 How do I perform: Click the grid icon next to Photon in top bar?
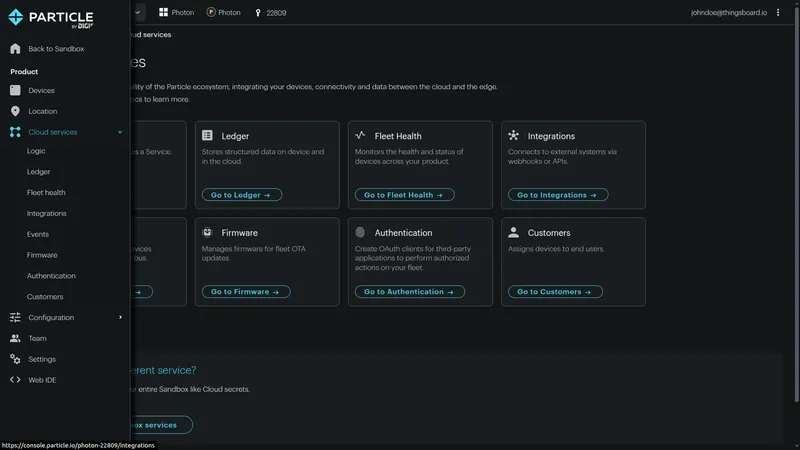coord(163,12)
